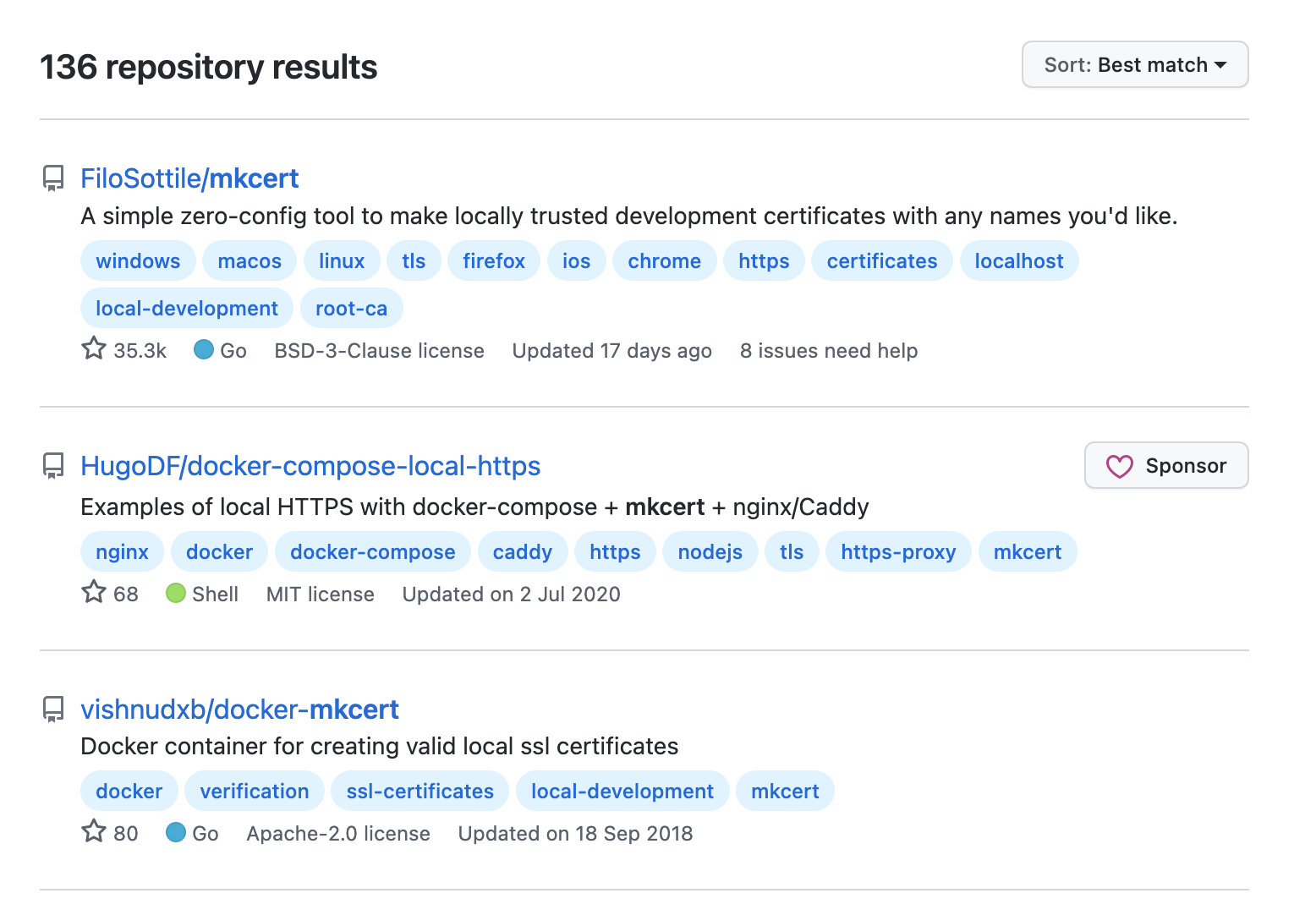Screen dimensions: 1316x915
Task: Click the star icon for vishnudxb/docker-mkcert
Action: 94,831
